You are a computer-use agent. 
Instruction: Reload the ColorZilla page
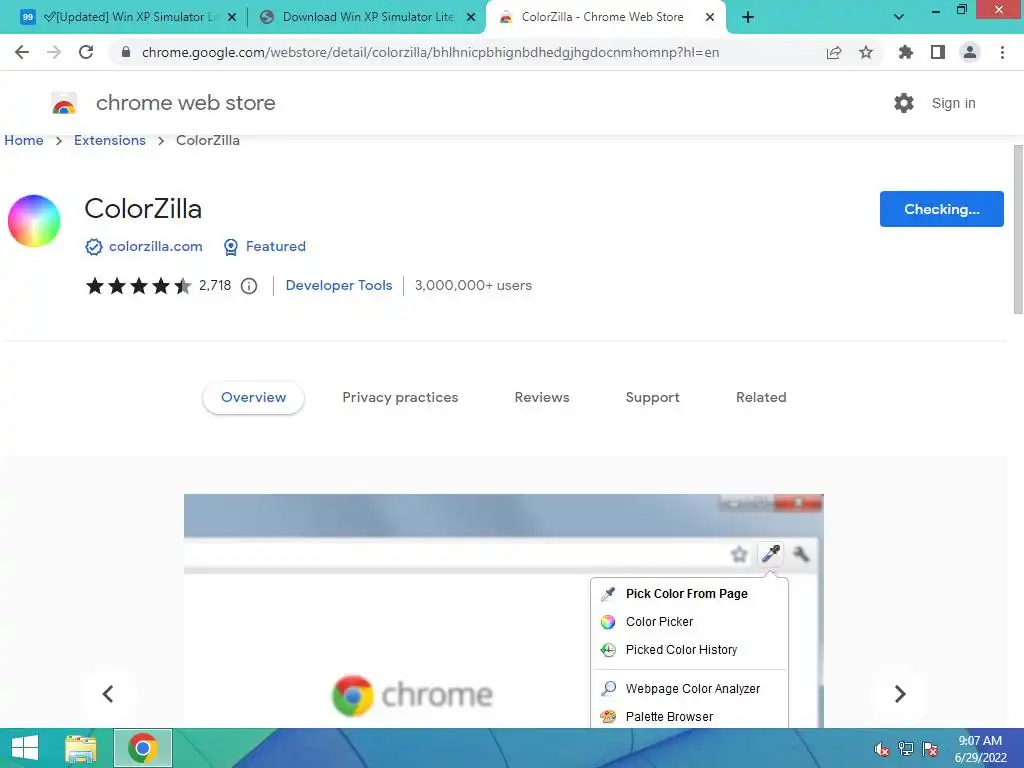tap(86, 52)
